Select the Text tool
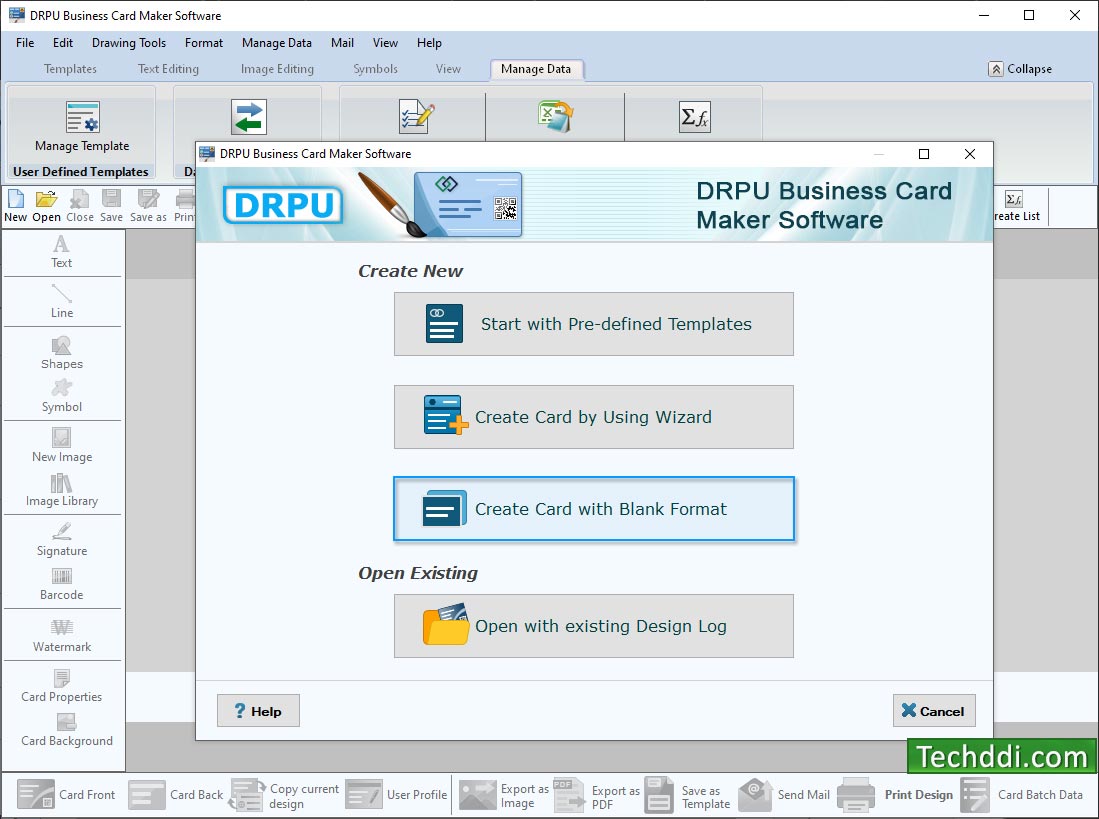 tap(62, 252)
